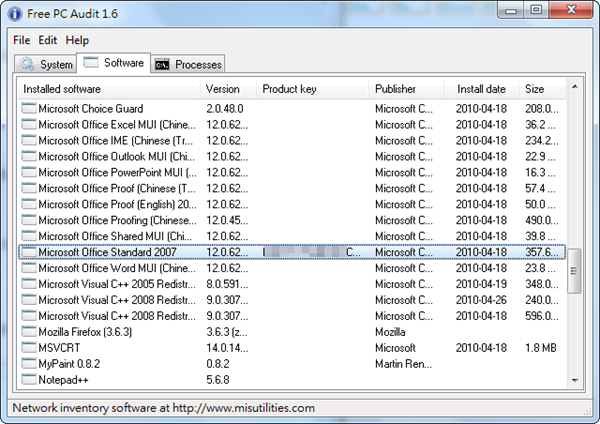Click the misutilities.com status bar text
This screenshot has width=600, height=424.
click(x=164, y=408)
